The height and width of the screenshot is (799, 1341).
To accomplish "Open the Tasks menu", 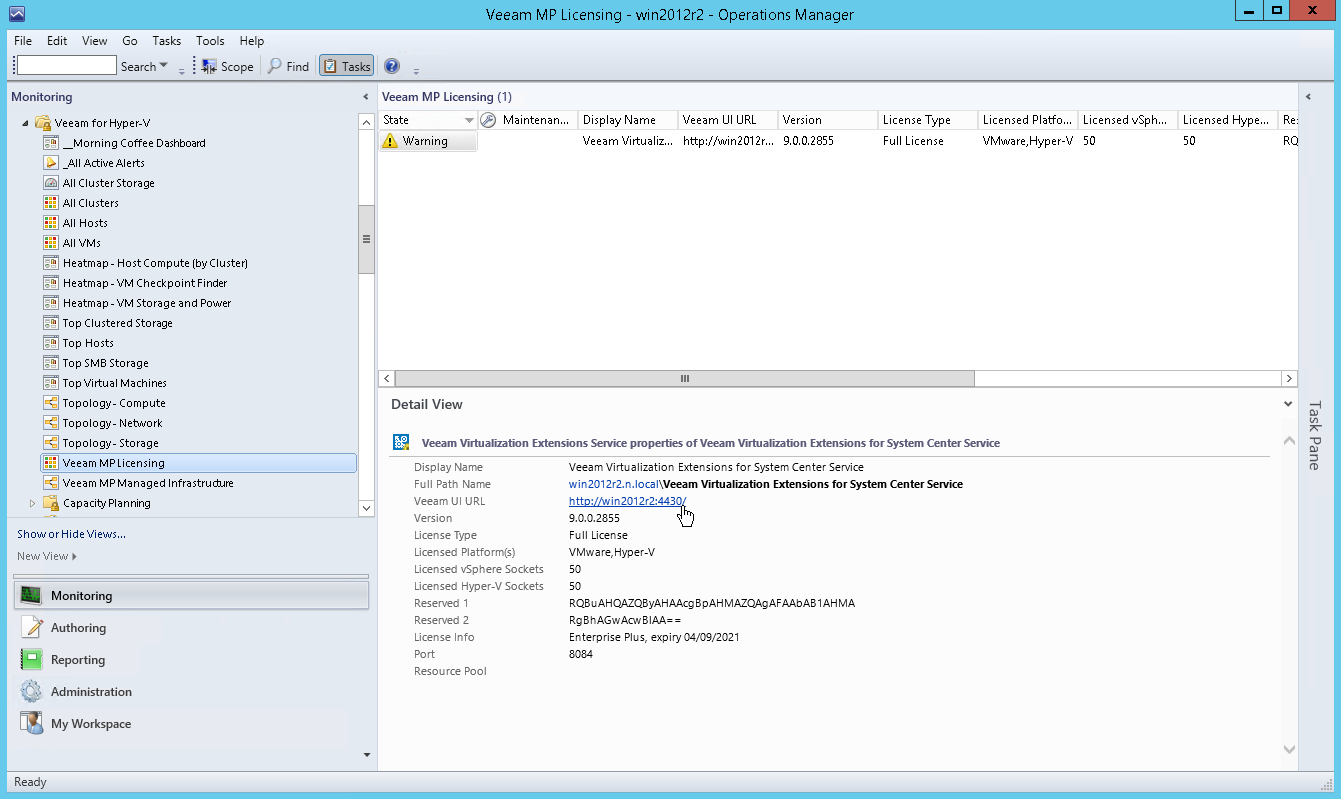I will point(167,41).
